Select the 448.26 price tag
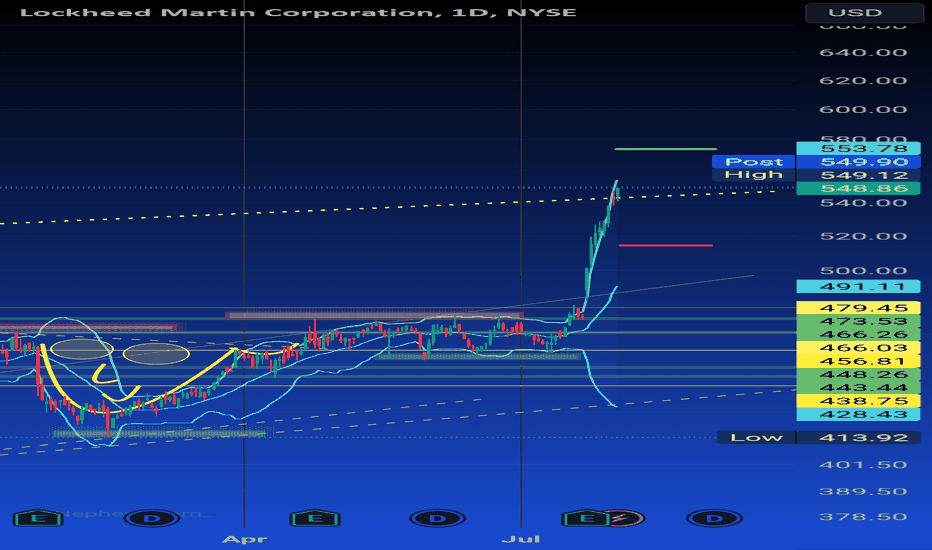This screenshot has height=550, width=932. point(858,375)
